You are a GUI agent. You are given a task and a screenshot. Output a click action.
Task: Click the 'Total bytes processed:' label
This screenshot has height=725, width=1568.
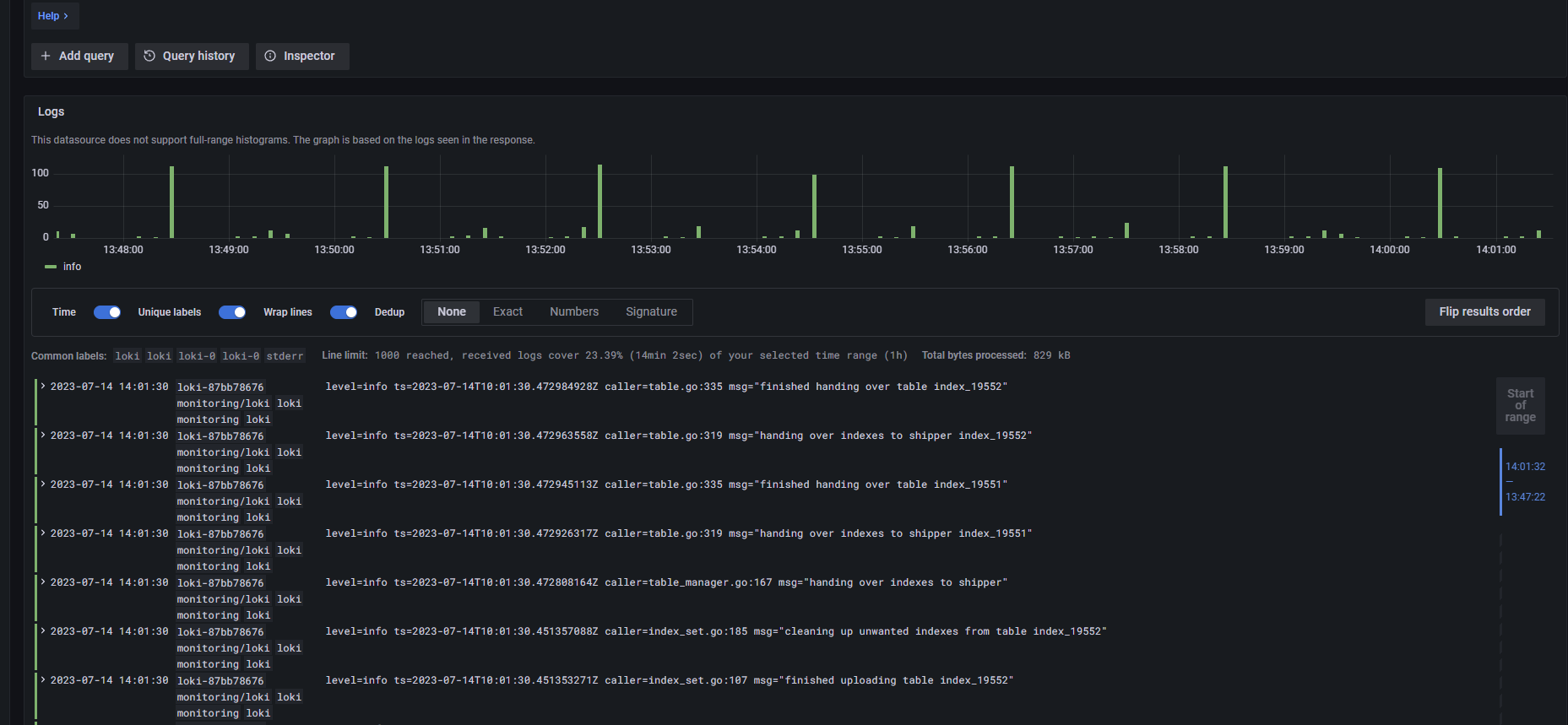[974, 355]
